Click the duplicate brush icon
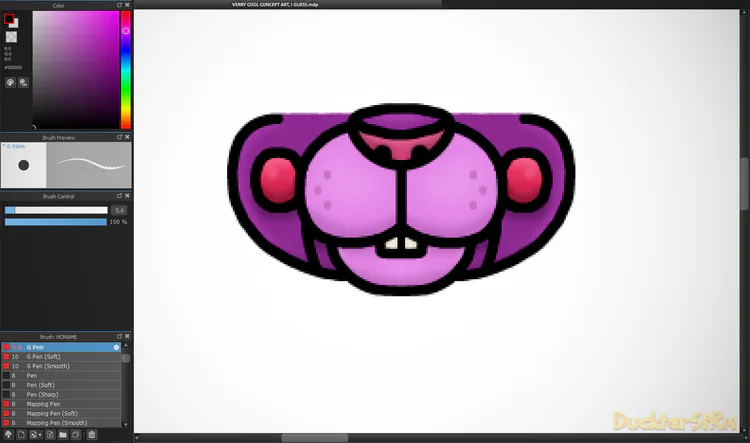The width and height of the screenshot is (750, 443). (x=76, y=434)
